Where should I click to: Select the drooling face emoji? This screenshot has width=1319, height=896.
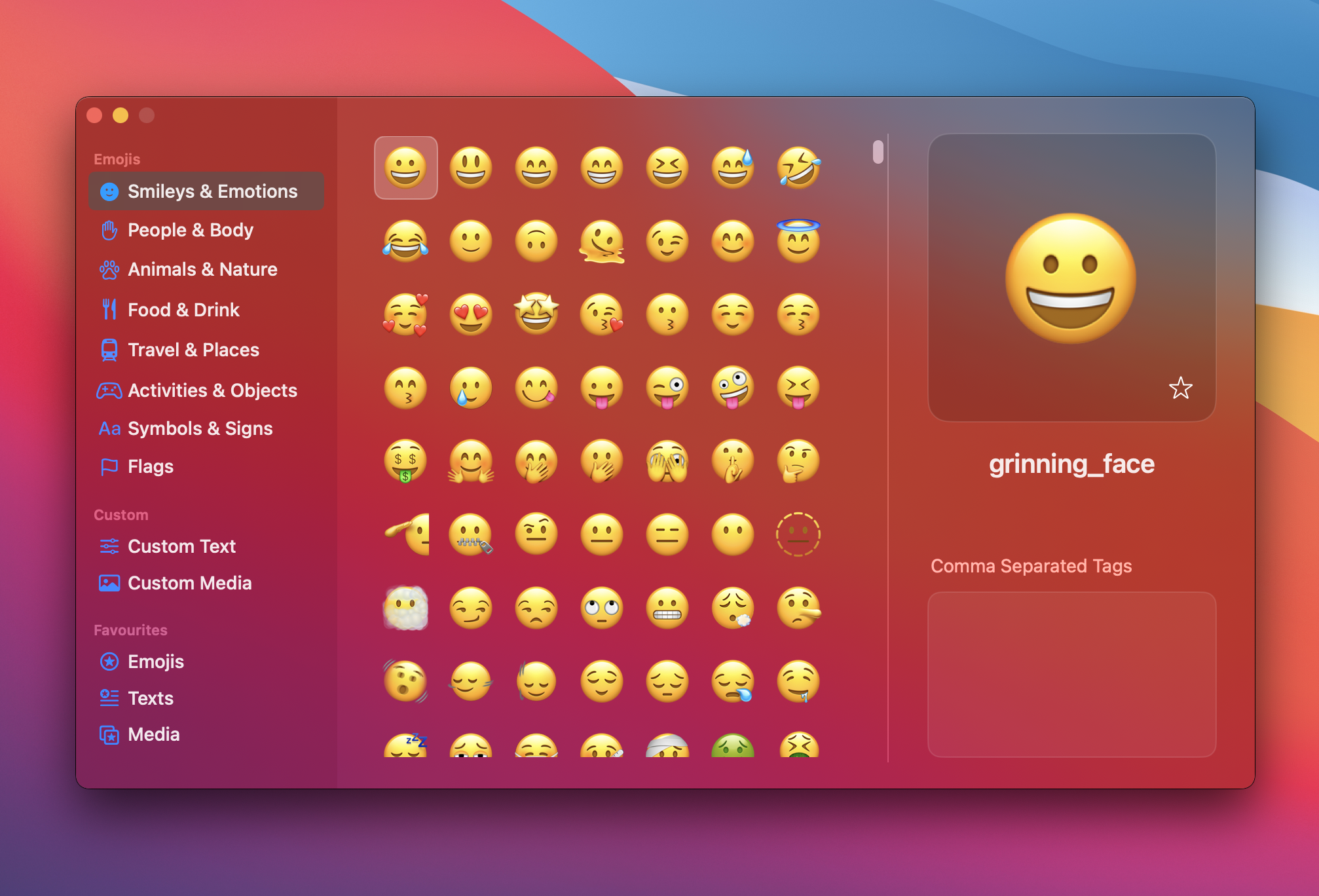point(798,681)
